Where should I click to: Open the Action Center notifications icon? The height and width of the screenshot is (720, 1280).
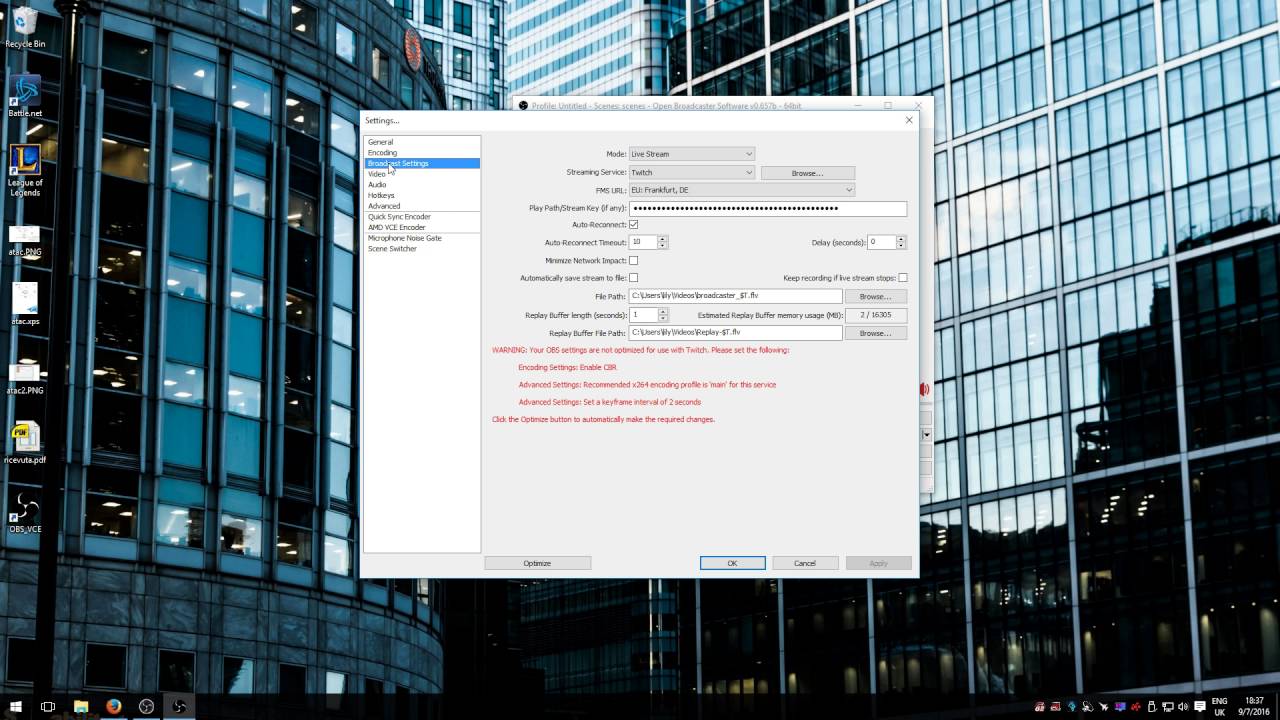tap(1200, 707)
